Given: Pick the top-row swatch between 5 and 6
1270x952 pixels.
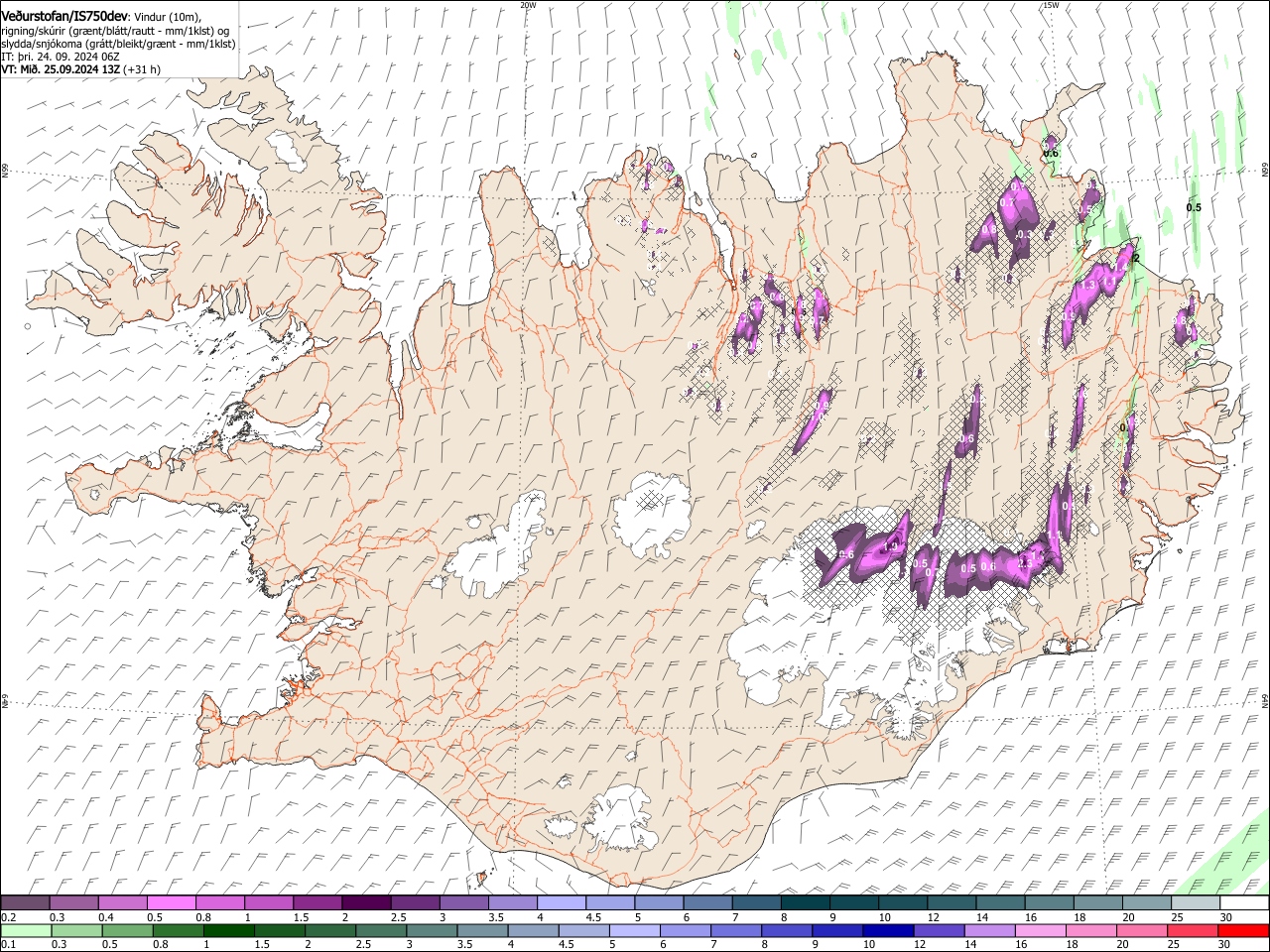Looking at the screenshot, I should [x=659, y=902].
